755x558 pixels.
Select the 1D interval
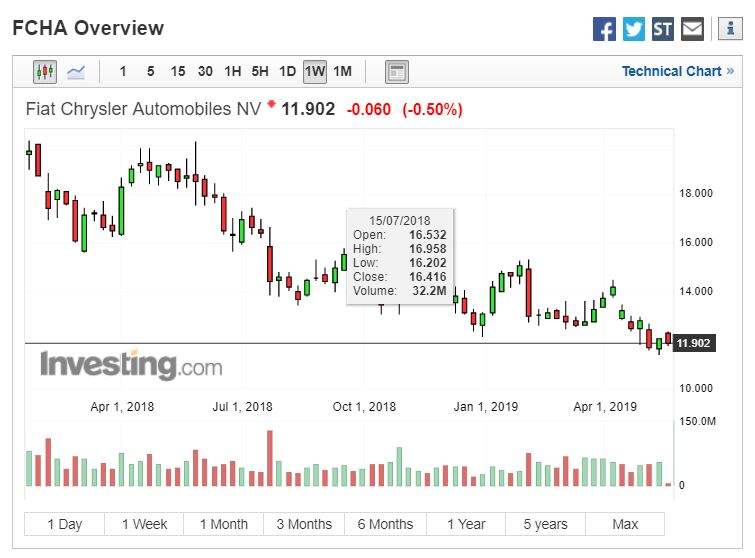pyautogui.click(x=287, y=71)
